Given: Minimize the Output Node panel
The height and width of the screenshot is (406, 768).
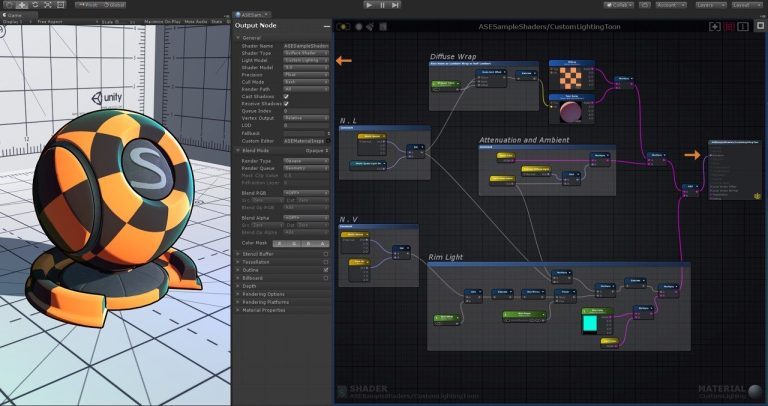Looking at the screenshot, I should pos(327,25).
